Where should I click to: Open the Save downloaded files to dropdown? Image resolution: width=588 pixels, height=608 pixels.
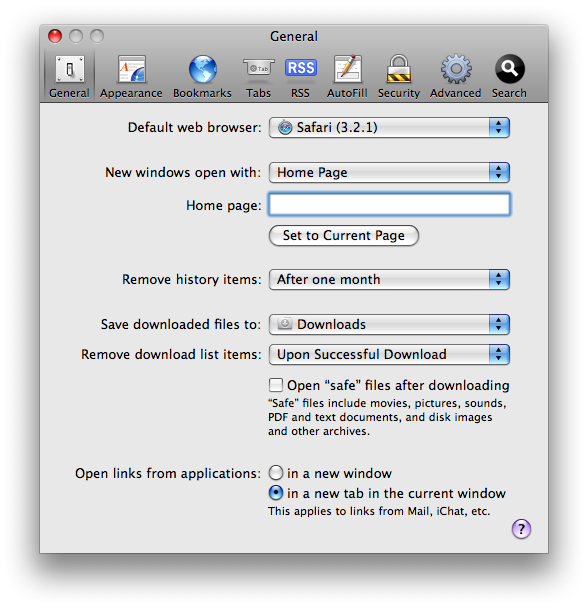(x=389, y=325)
